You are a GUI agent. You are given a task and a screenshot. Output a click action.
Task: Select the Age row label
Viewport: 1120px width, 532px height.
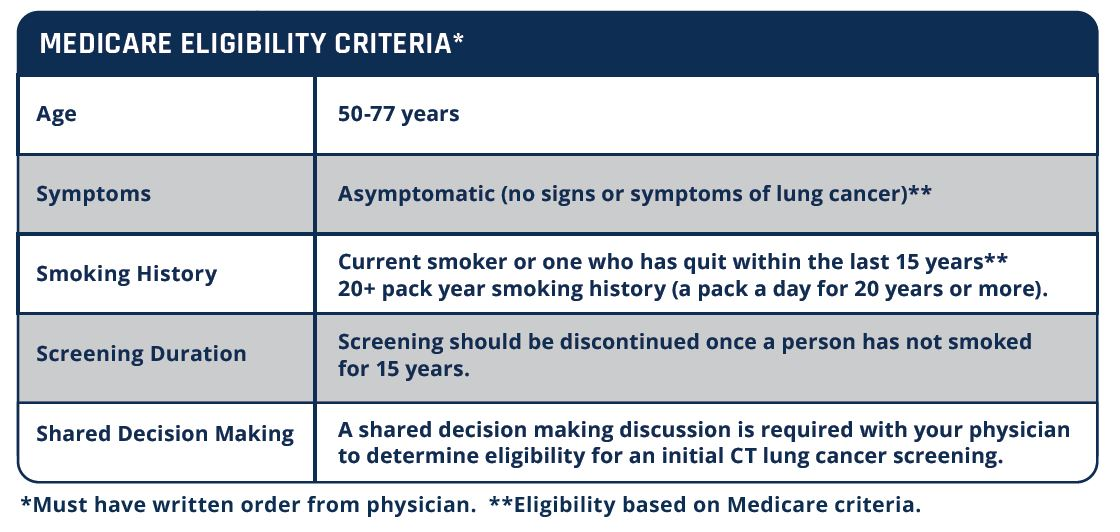[x=56, y=115]
